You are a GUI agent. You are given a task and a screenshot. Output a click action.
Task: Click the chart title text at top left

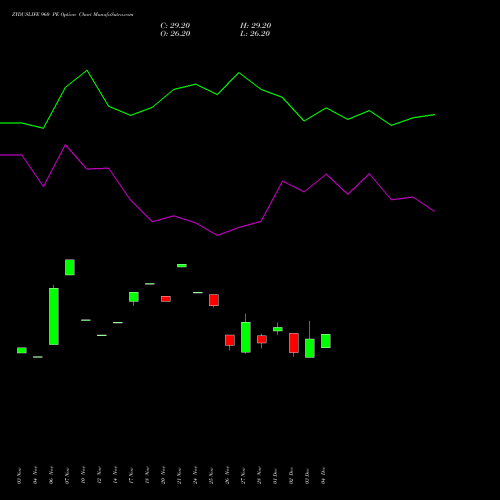pos(72,15)
